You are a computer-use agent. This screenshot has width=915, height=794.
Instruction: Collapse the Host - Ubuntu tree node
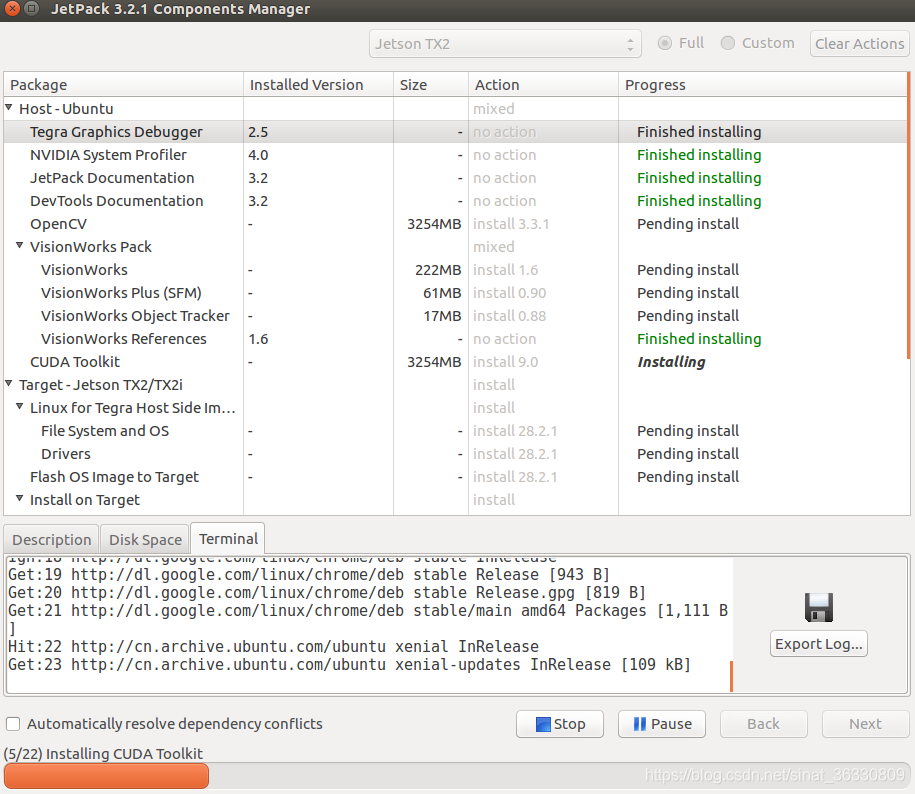tap(9, 108)
